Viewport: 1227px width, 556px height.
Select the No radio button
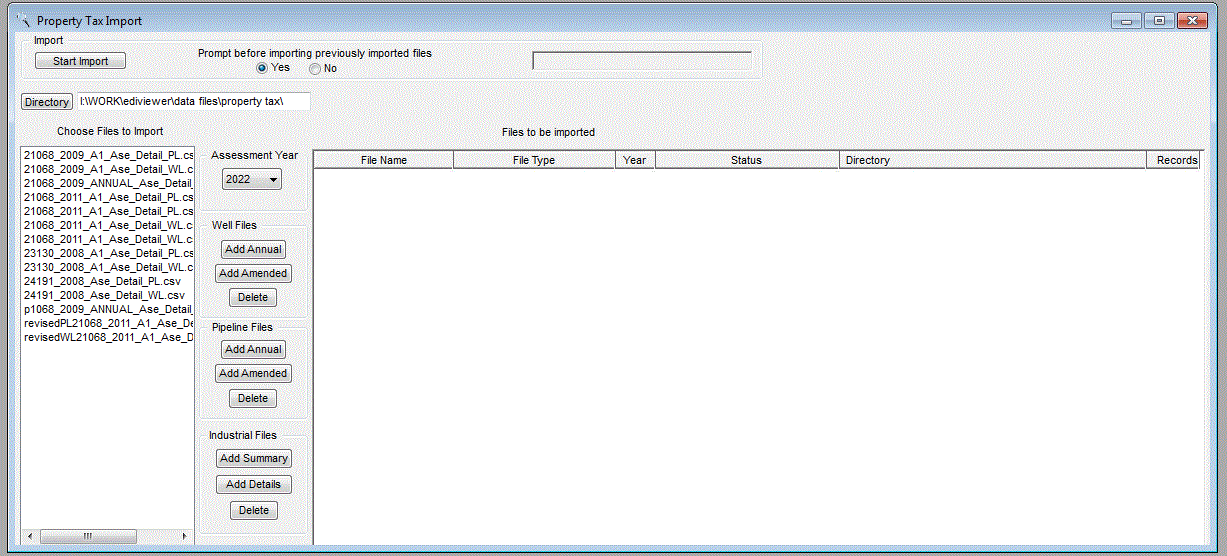click(315, 69)
